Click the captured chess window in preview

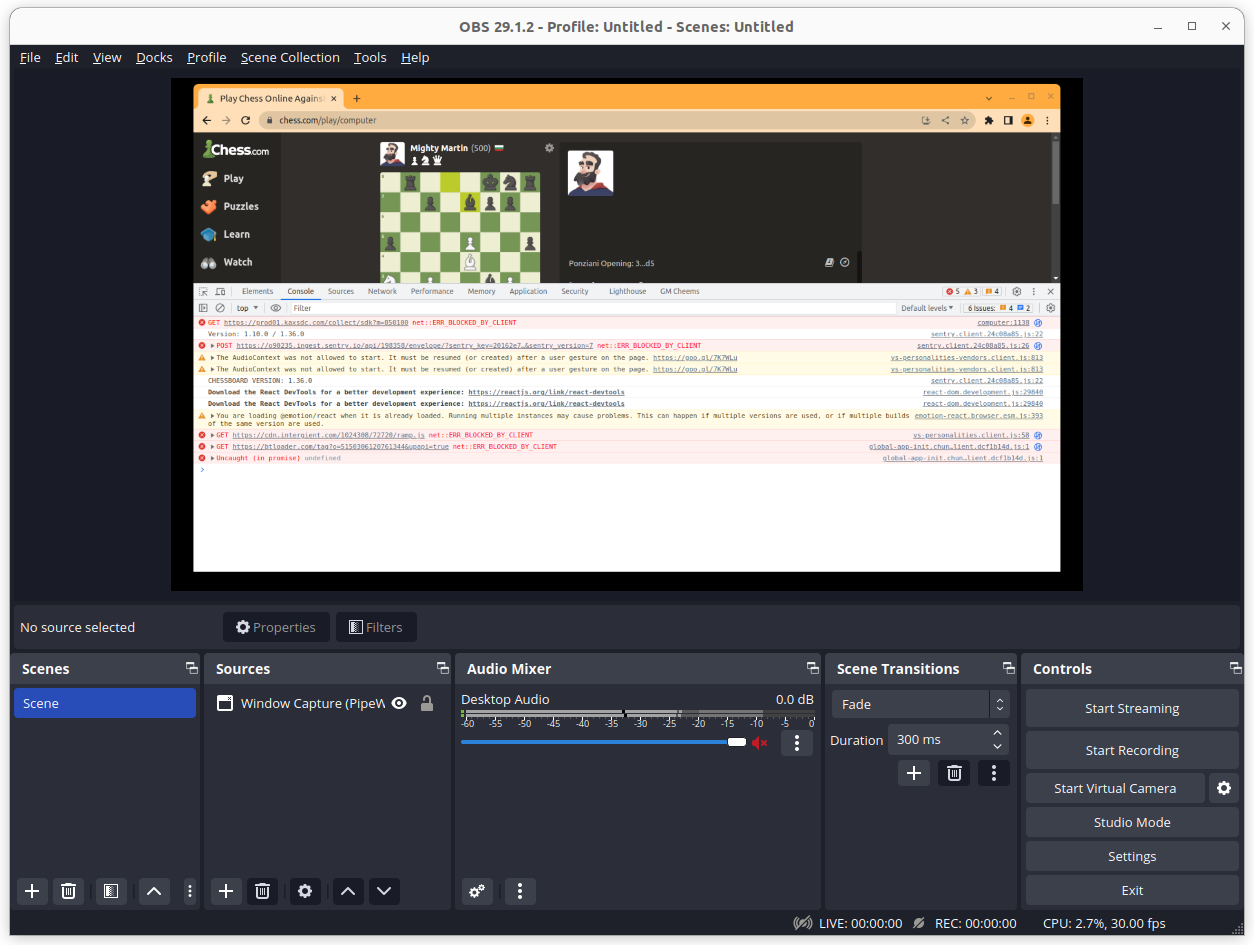[x=627, y=328]
